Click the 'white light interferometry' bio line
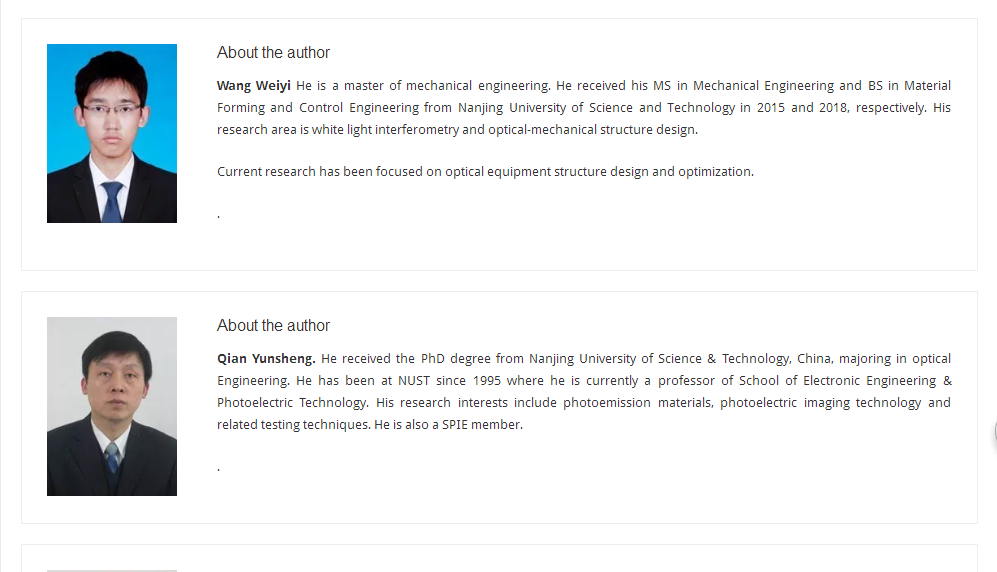 [457, 130]
